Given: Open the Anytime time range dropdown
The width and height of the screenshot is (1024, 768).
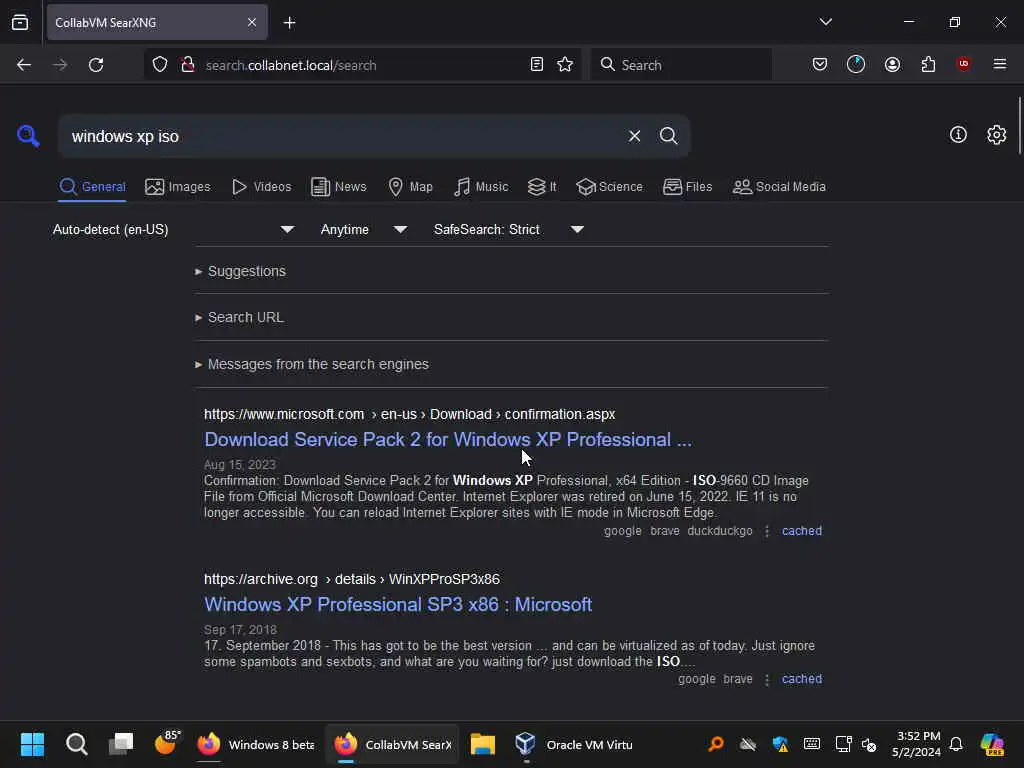Looking at the screenshot, I should [x=363, y=229].
